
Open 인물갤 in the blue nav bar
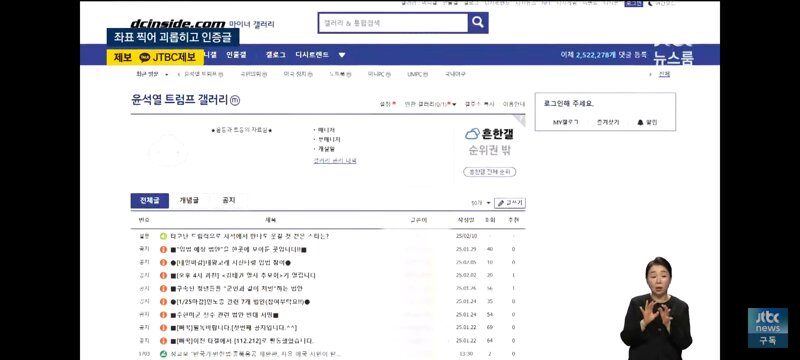tap(236, 55)
